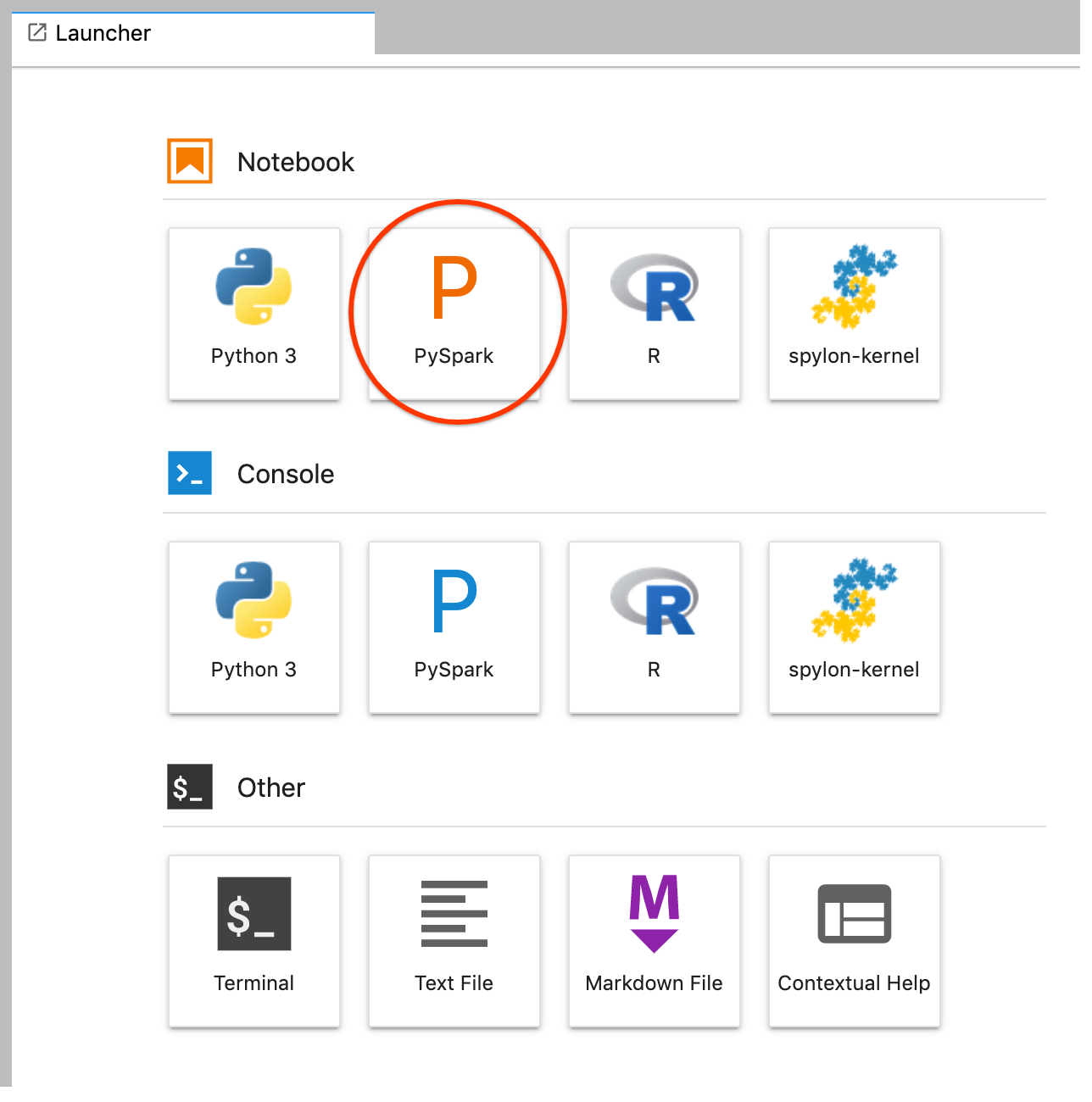1092x1102 pixels.
Task: Click the Console section heading text
Action: [x=286, y=474]
